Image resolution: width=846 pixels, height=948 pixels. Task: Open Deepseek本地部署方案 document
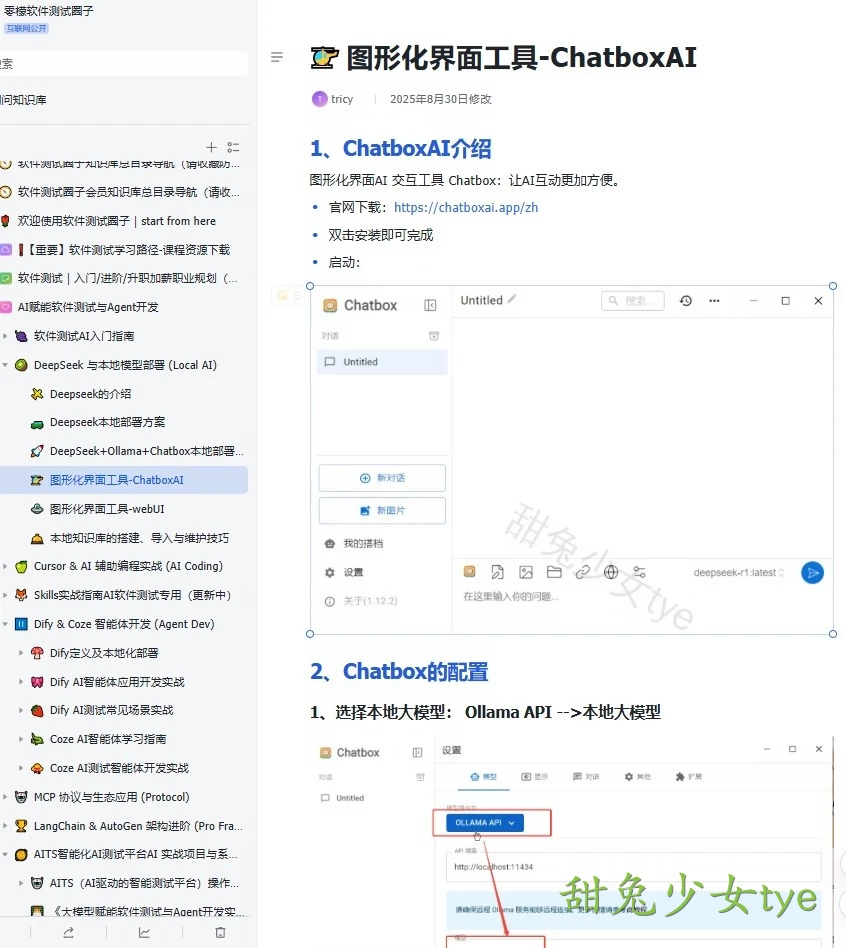107,422
